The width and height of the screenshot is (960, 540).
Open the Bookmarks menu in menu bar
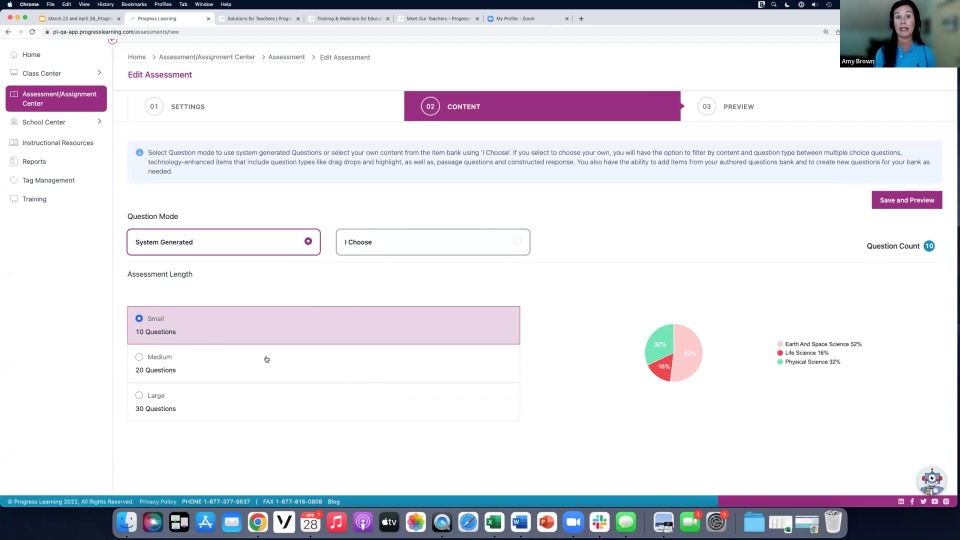(134, 4)
